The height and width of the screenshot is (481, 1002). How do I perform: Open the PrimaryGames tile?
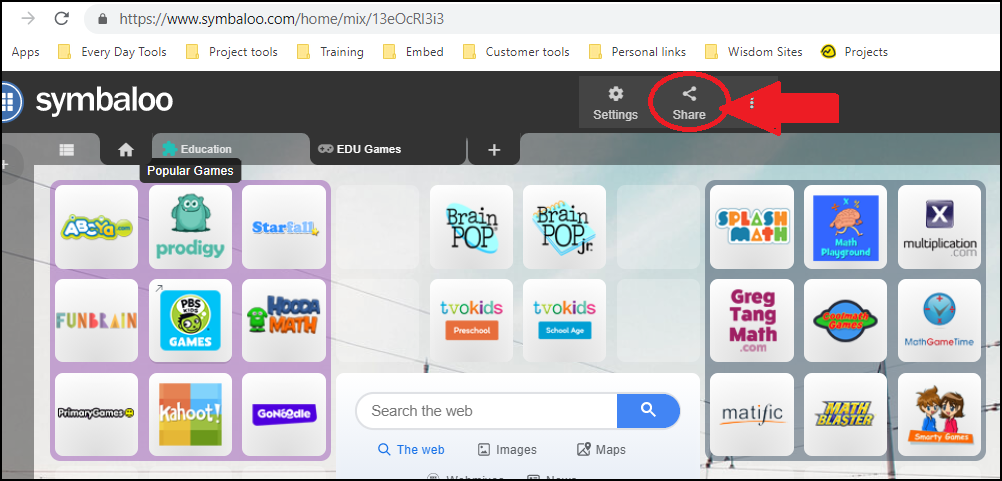[x=96, y=414]
